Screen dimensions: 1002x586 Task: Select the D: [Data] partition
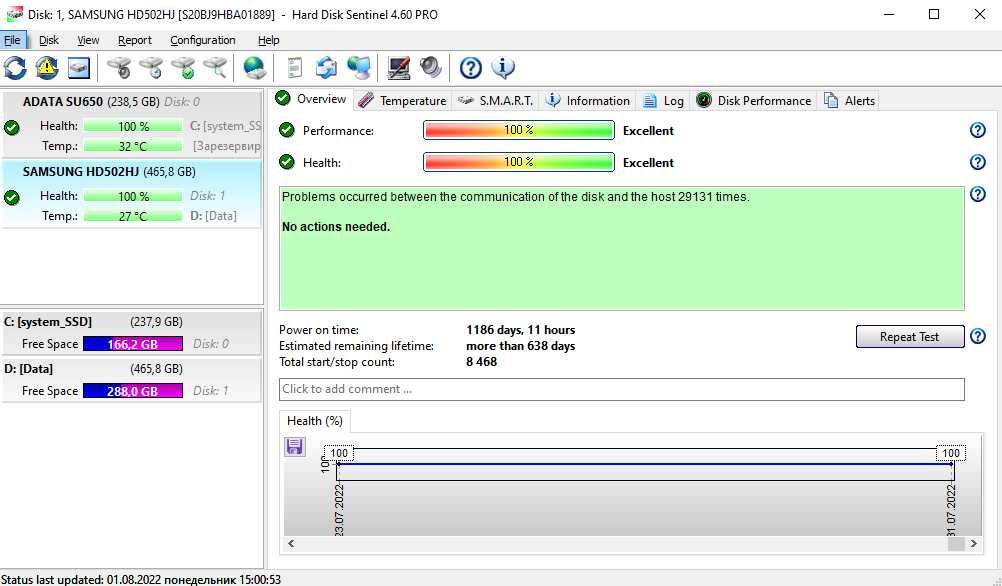[x=132, y=380]
